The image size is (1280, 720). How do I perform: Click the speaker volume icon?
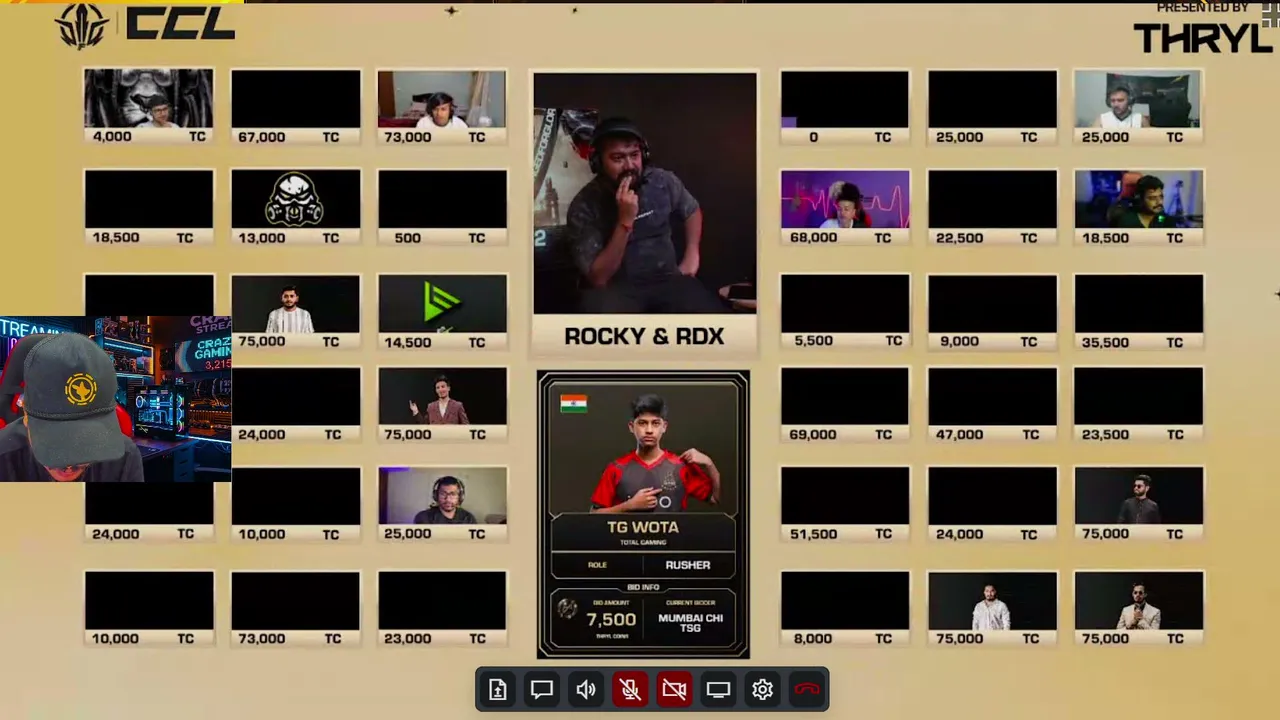586,690
